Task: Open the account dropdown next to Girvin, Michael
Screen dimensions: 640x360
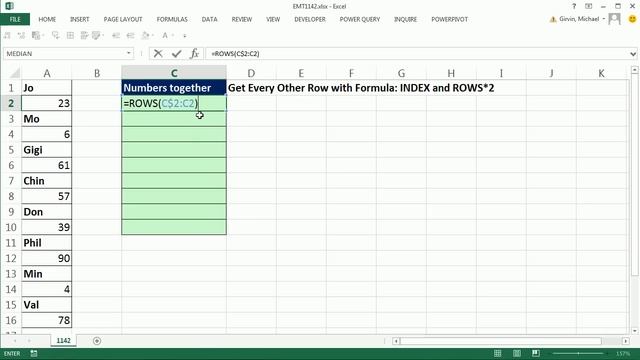Action: pyautogui.click(x=604, y=19)
